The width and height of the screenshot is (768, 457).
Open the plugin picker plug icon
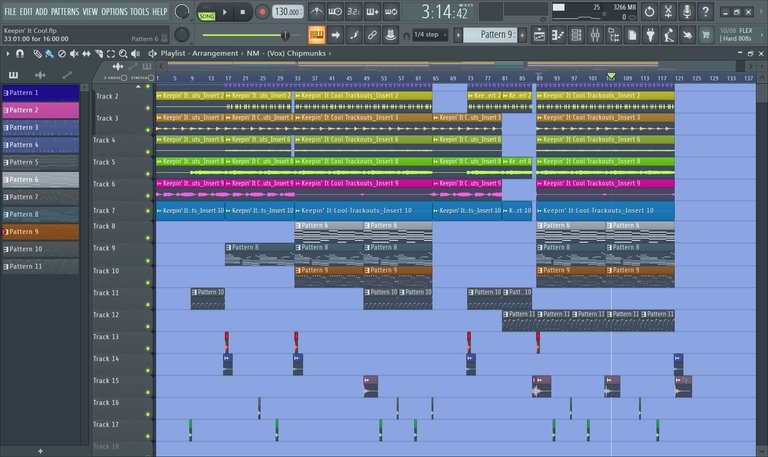click(x=650, y=35)
